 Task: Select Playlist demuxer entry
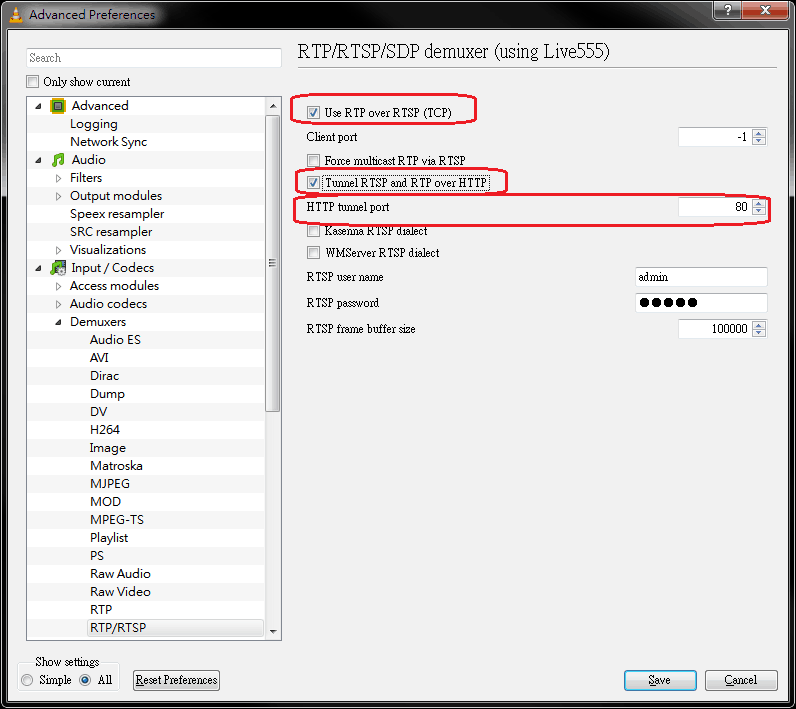(109, 537)
